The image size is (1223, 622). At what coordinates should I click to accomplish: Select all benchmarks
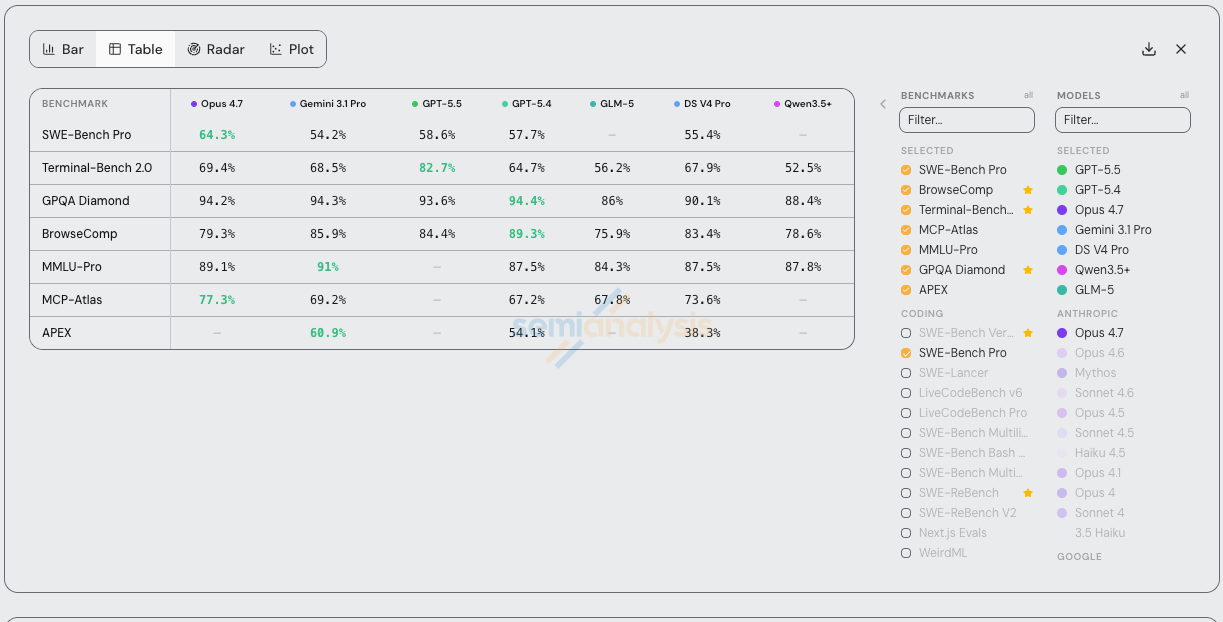pyautogui.click(x=1028, y=96)
